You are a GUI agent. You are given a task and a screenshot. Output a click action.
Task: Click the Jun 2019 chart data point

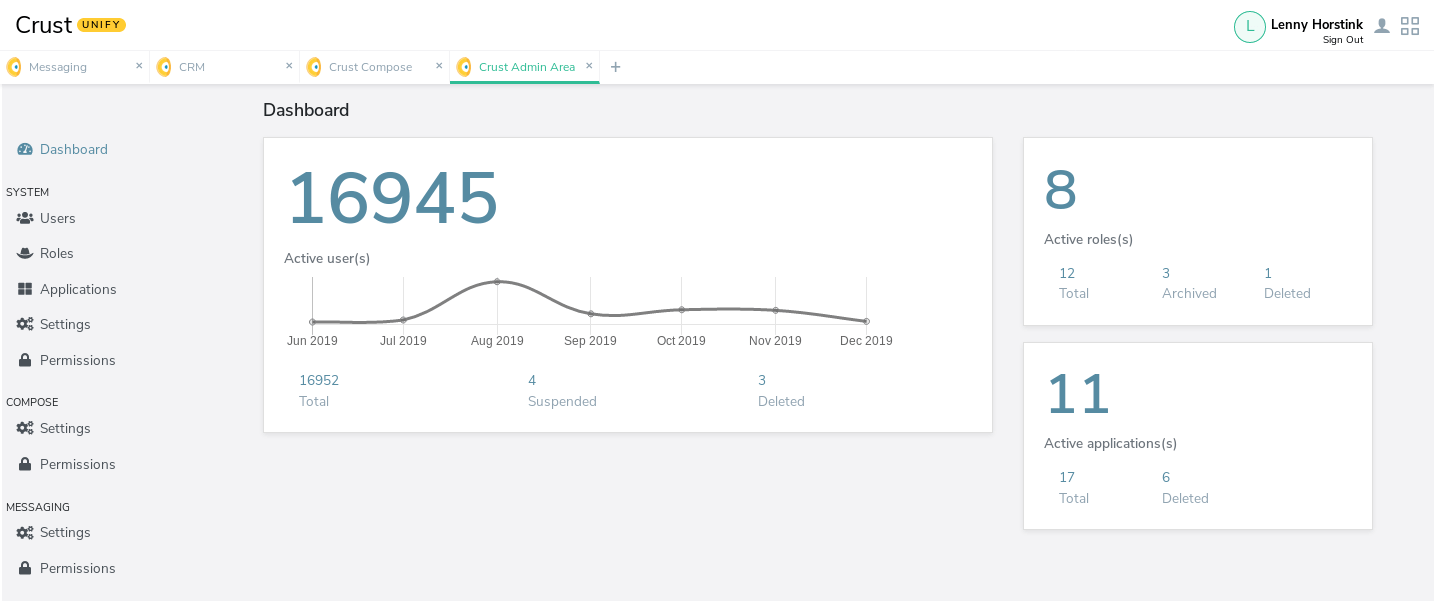pos(312,322)
